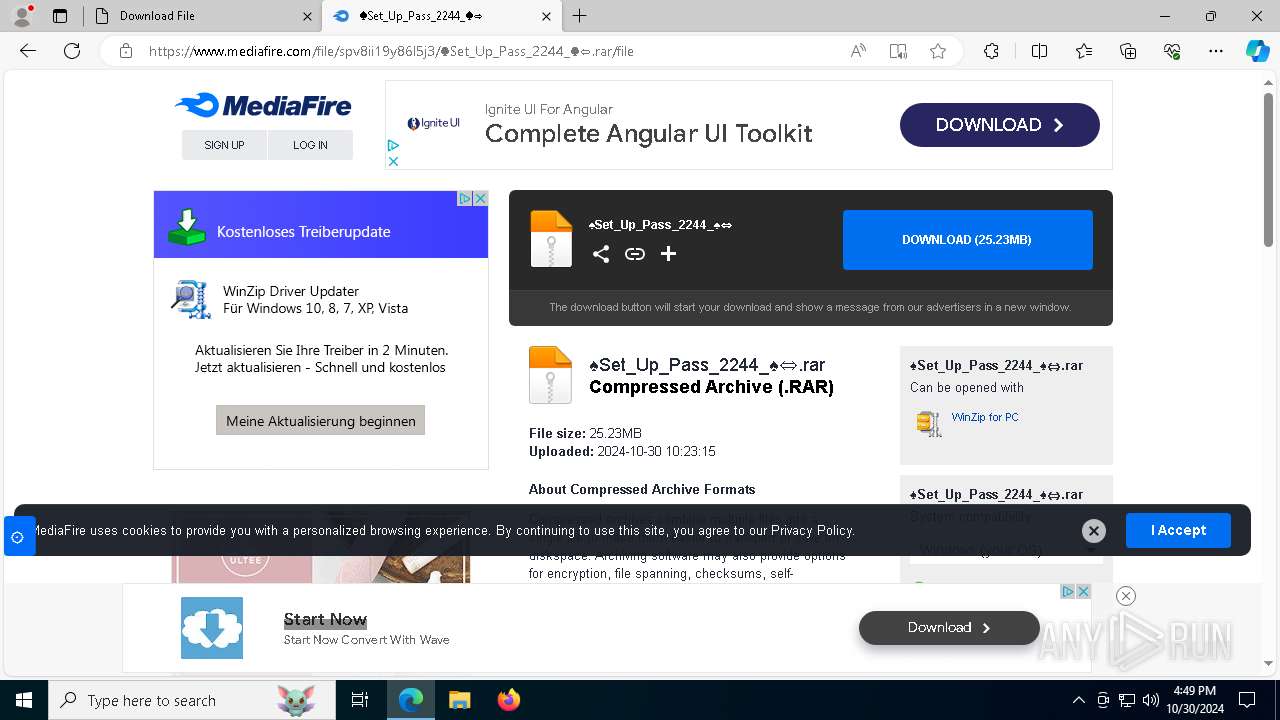The width and height of the screenshot is (1280, 720).
Task: Open immersive reader icon
Action: point(898,51)
